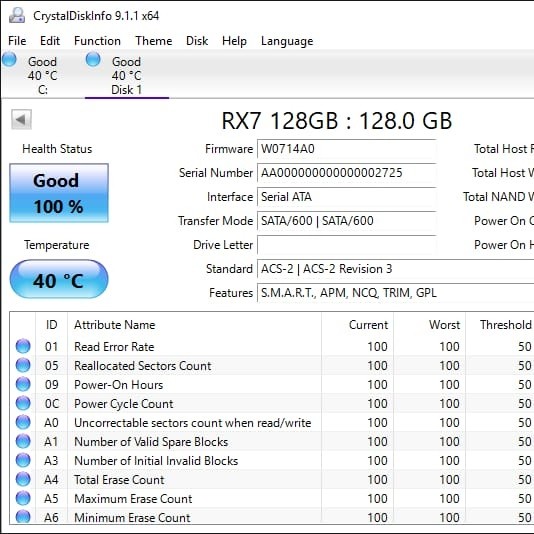The width and height of the screenshot is (534, 534).
Task: Click the Health Status label
Action: pyautogui.click(x=57, y=149)
